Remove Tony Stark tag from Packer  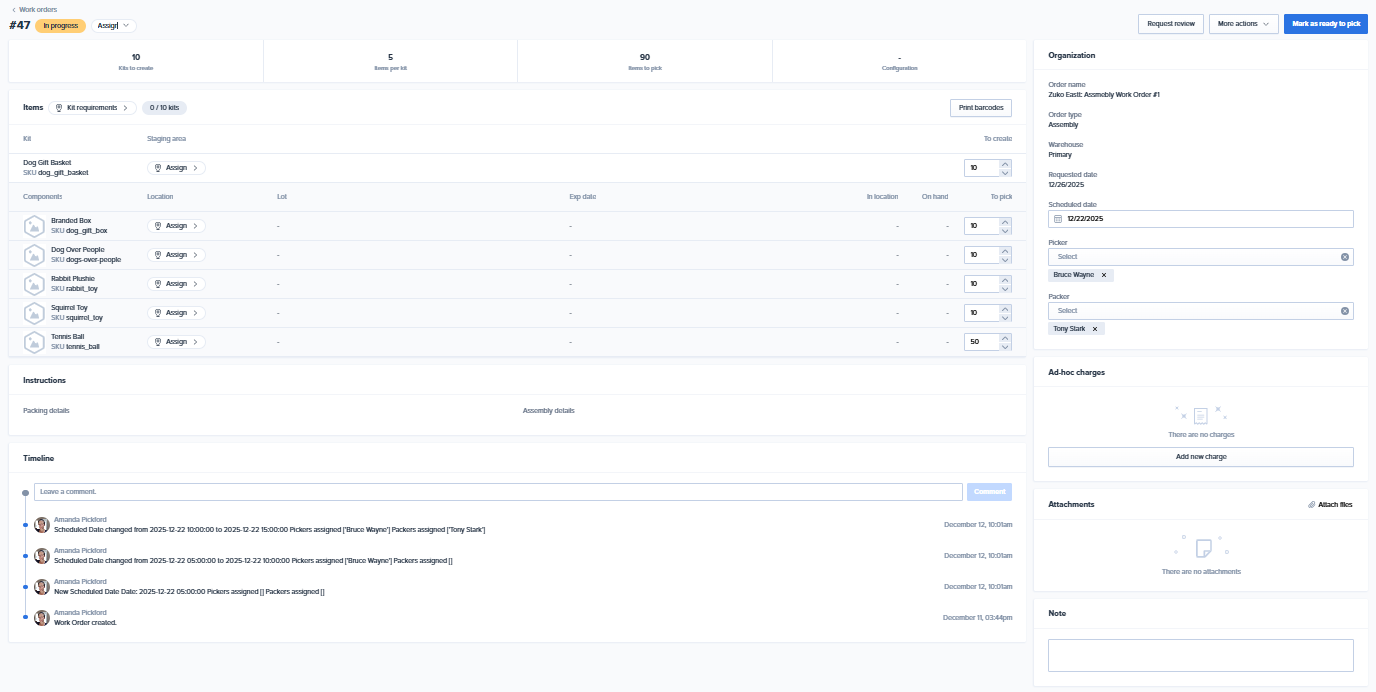click(1095, 329)
